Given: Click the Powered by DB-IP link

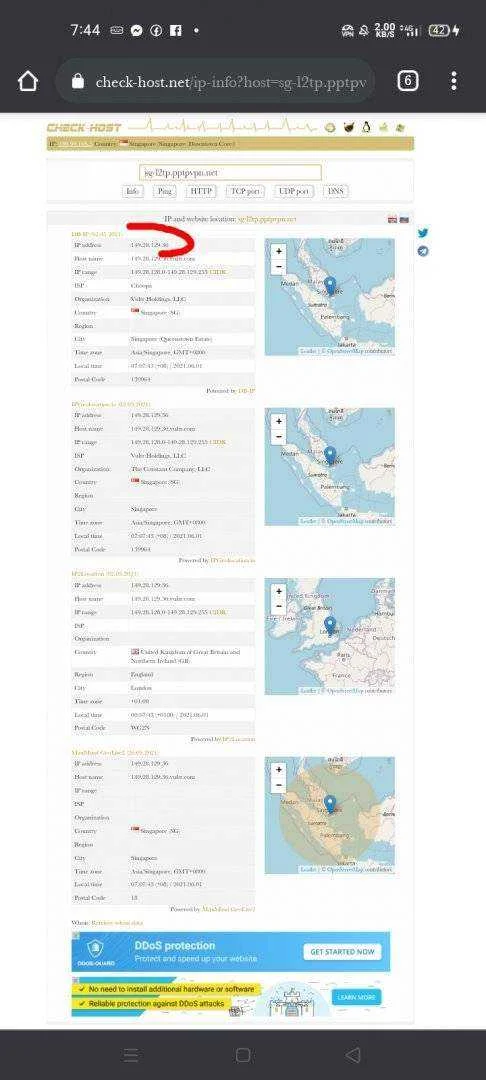Looking at the screenshot, I should tap(246, 391).
